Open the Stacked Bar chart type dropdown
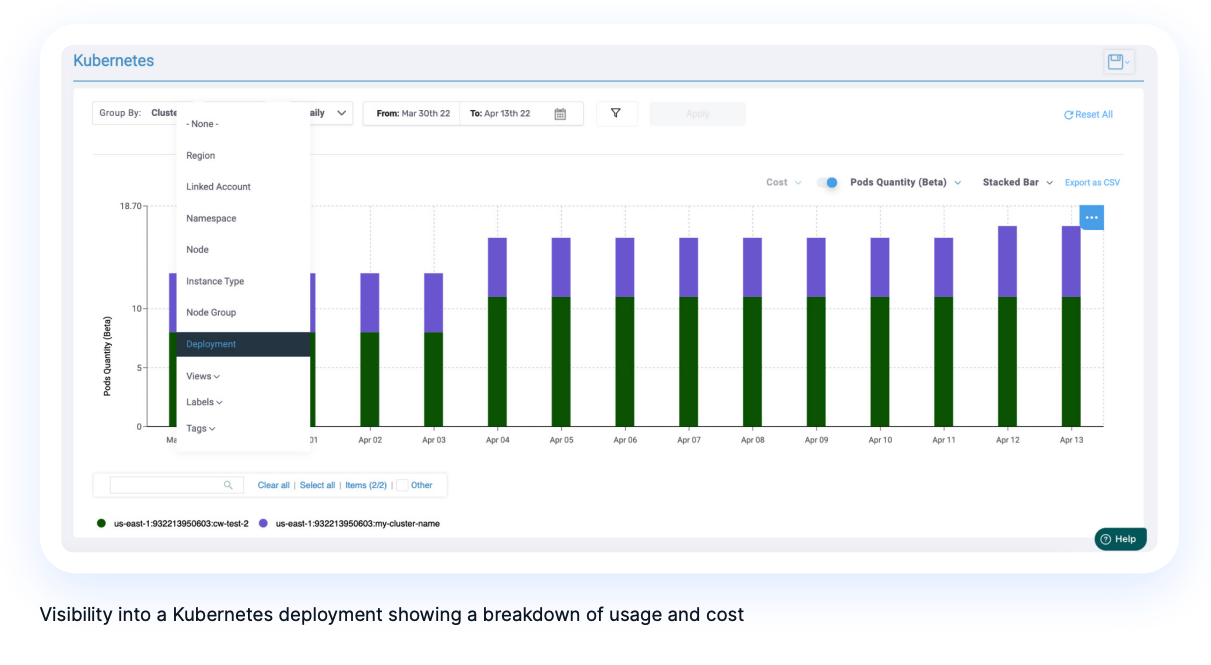 point(1018,183)
